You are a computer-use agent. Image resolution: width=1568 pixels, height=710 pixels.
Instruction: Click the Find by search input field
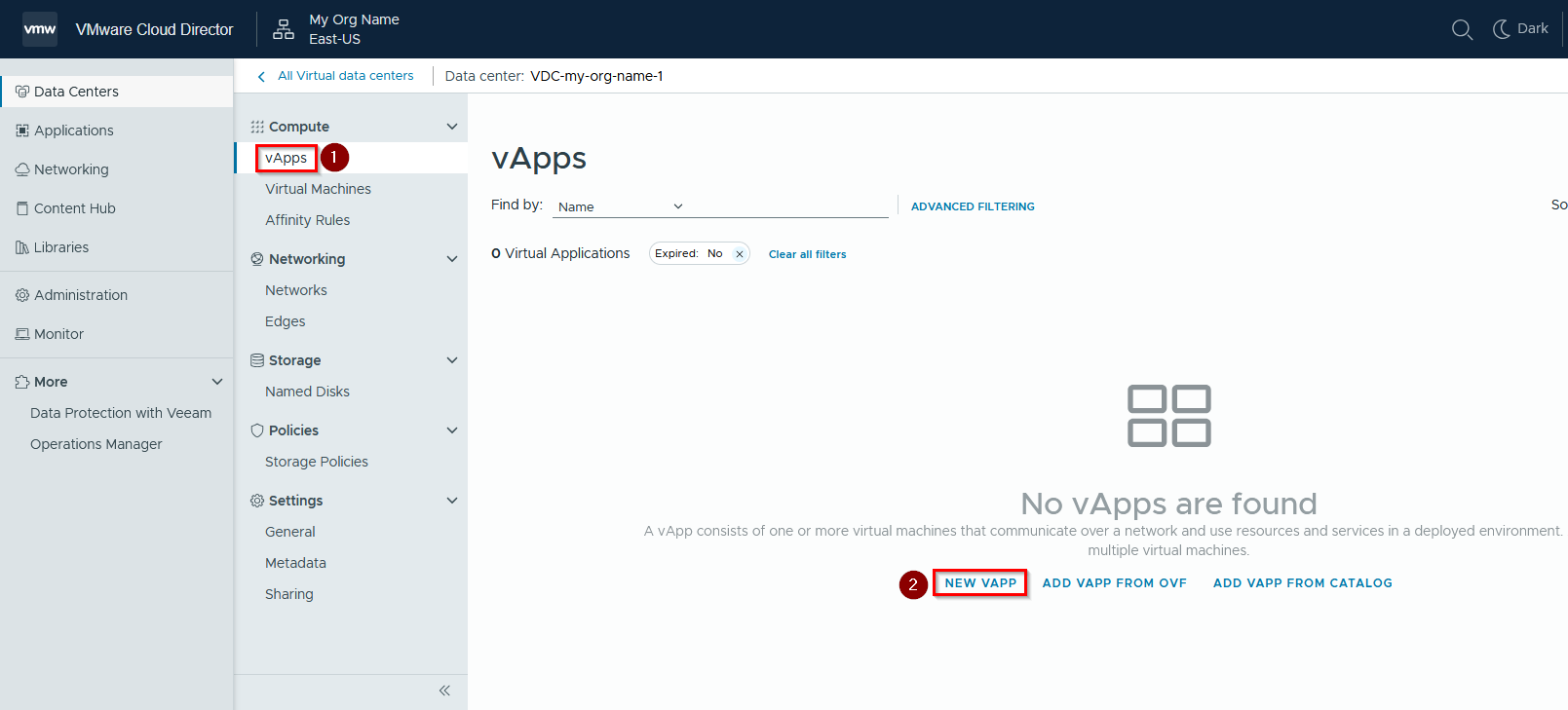(x=789, y=206)
